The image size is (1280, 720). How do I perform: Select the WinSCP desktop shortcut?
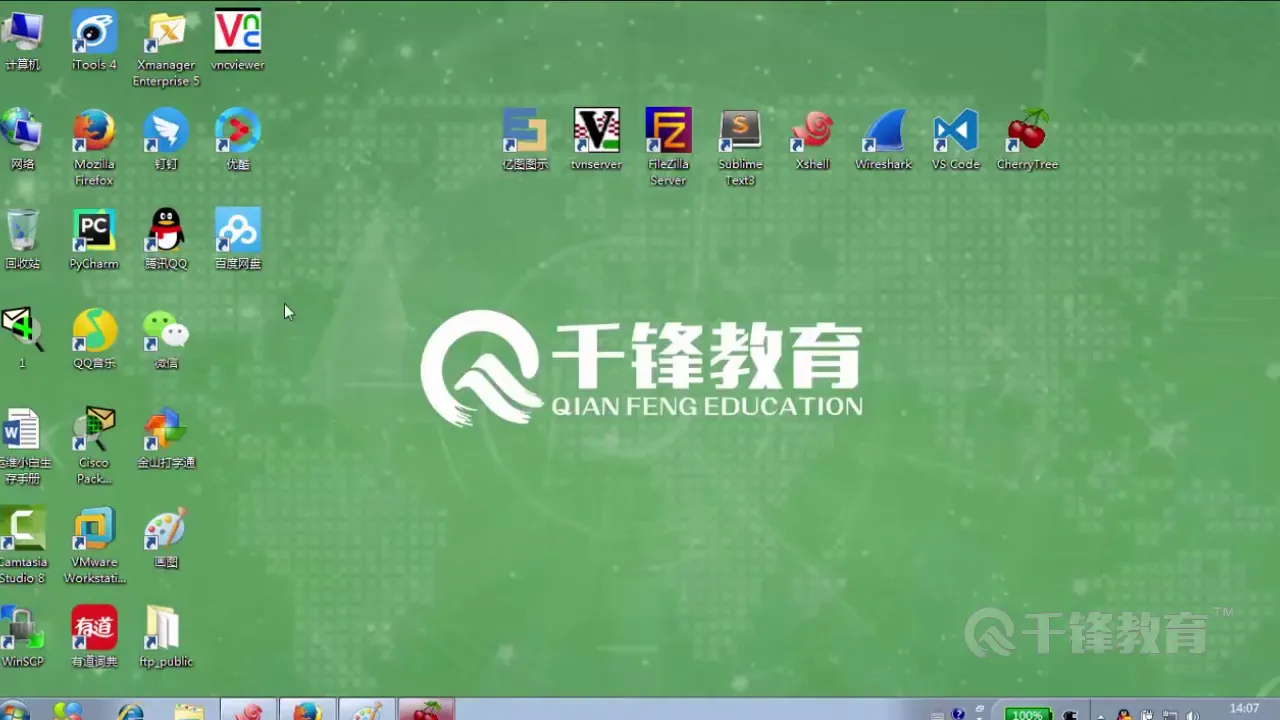pos(22,636)
